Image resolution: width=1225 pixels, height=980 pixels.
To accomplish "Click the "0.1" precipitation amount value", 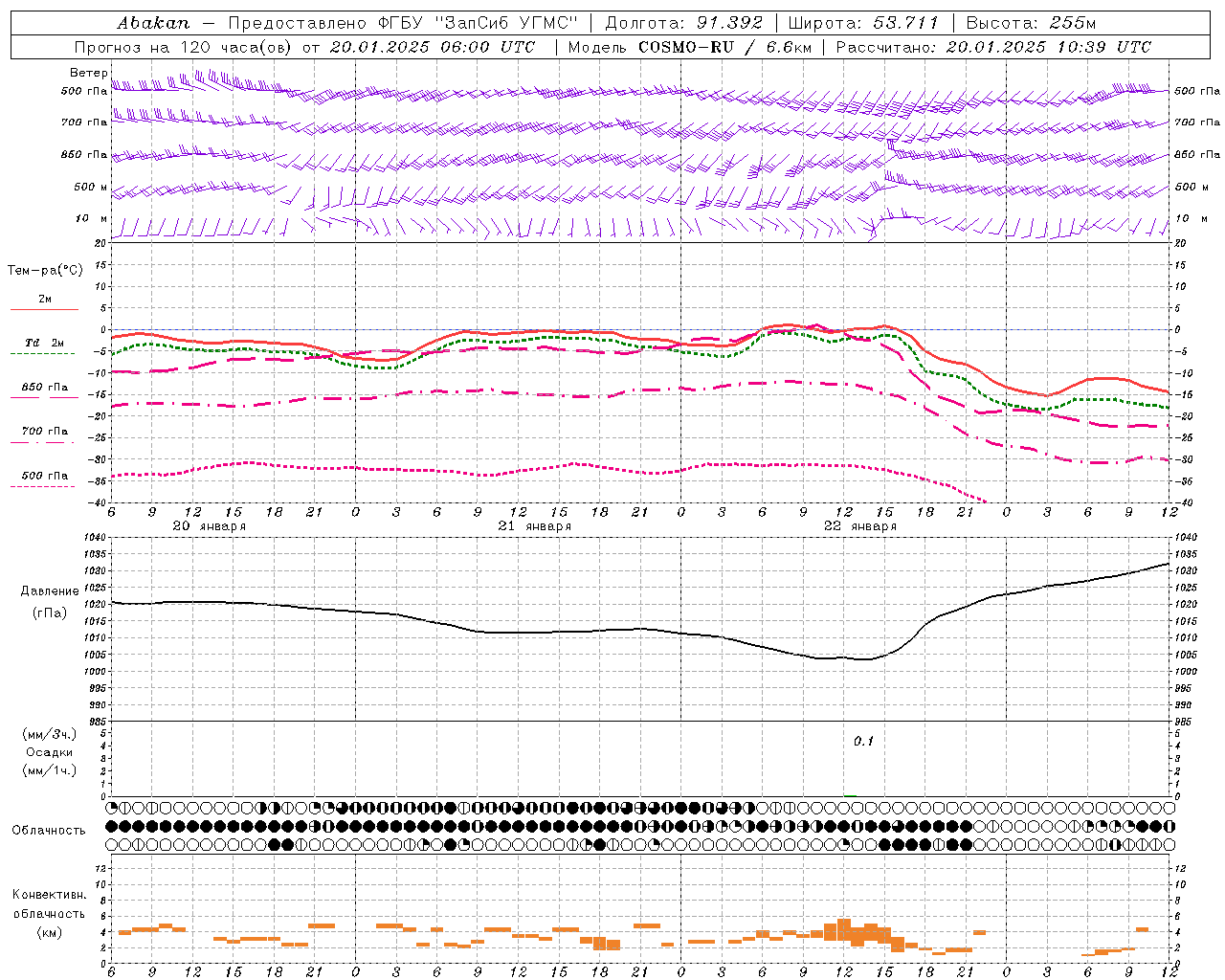I will tap(863, 742).
